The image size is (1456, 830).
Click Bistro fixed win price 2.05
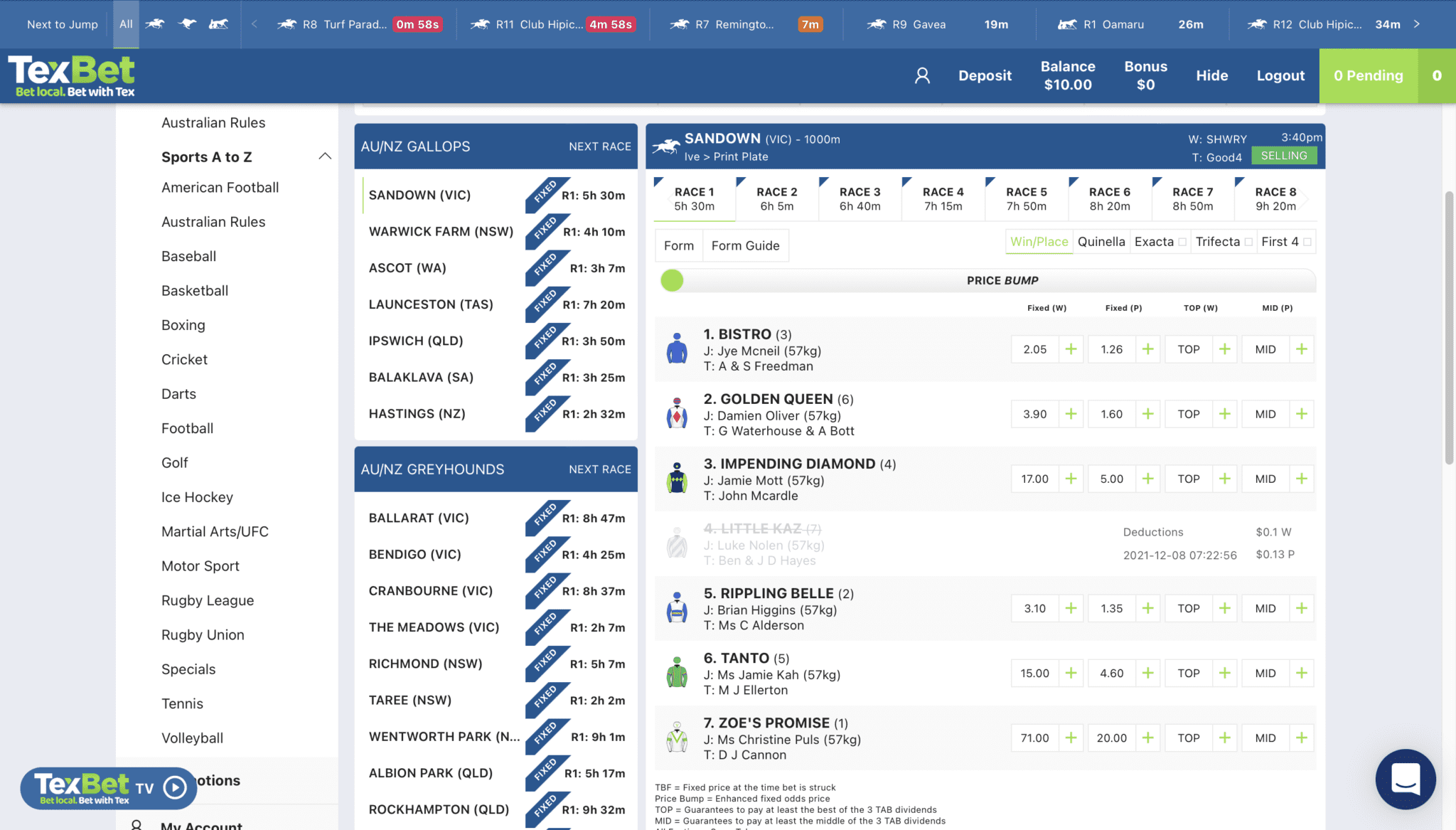1035,349
